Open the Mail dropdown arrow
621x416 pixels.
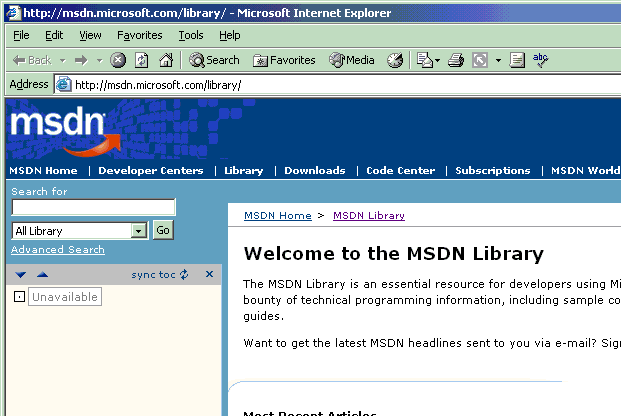tap(438, 61)
